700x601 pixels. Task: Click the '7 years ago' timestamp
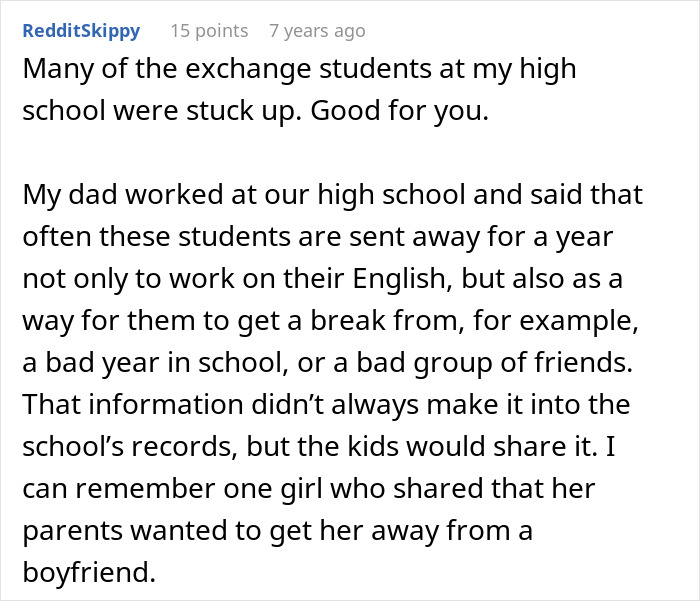coord(317,31)
